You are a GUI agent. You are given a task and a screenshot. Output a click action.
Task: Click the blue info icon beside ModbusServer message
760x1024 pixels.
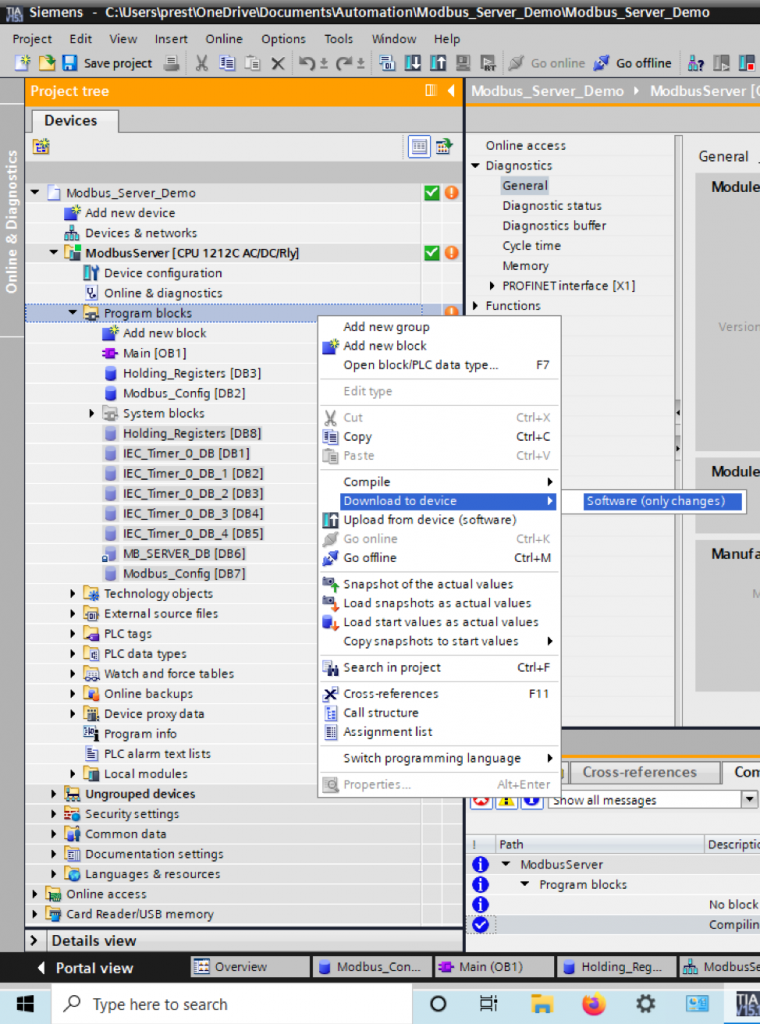pos(481,864)
